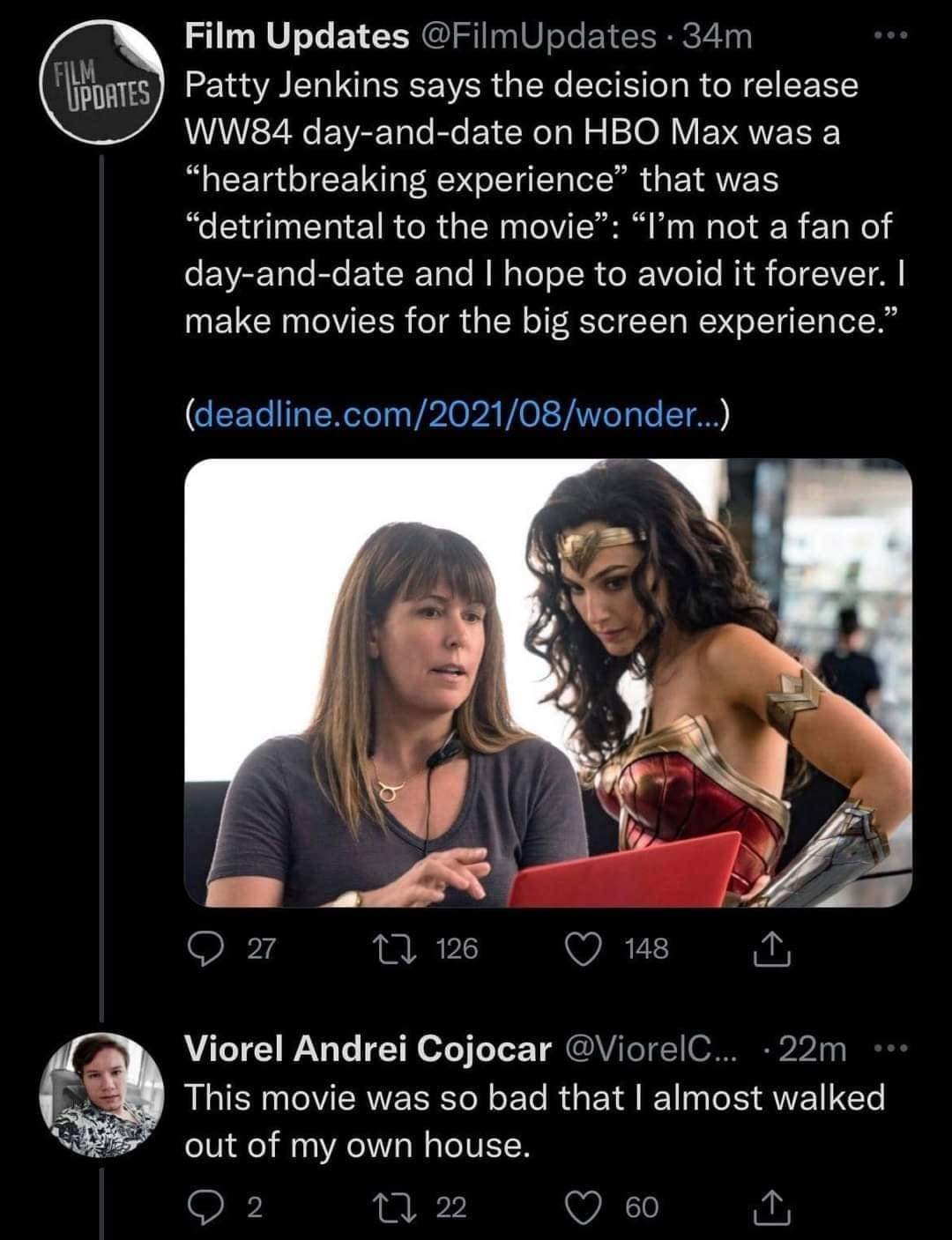Screen dimensions: 952x1240
Task: Open Viorel Andrei Cojocar's display name
Action: 368,1049
